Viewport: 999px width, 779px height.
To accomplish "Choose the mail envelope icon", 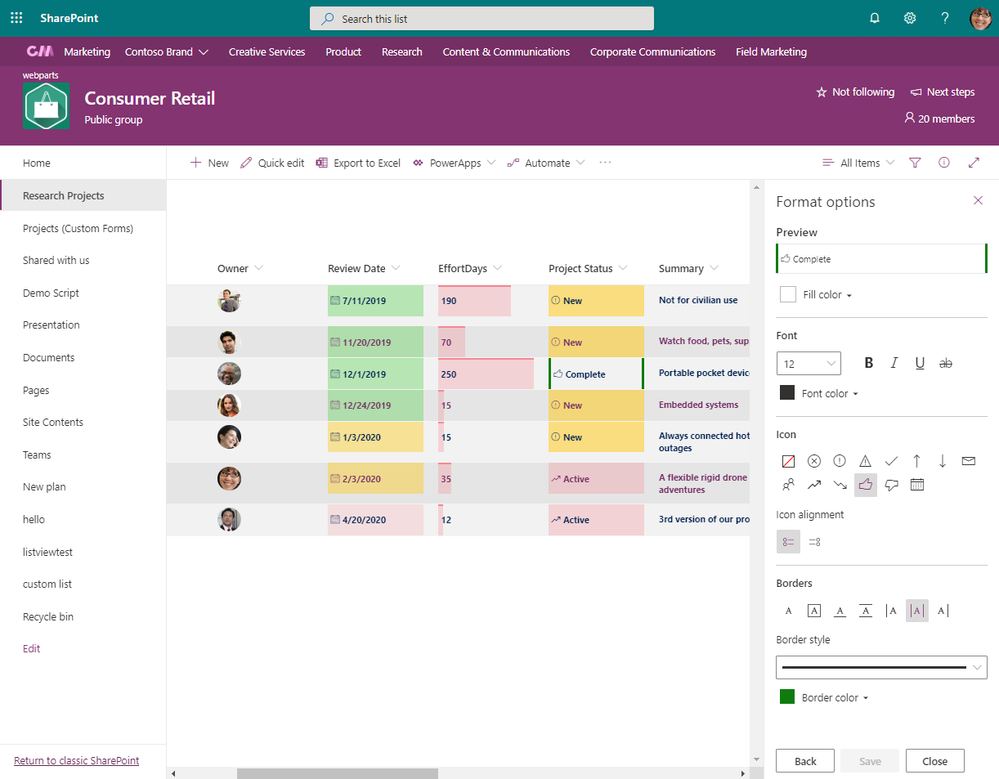I will click(968, 461).
